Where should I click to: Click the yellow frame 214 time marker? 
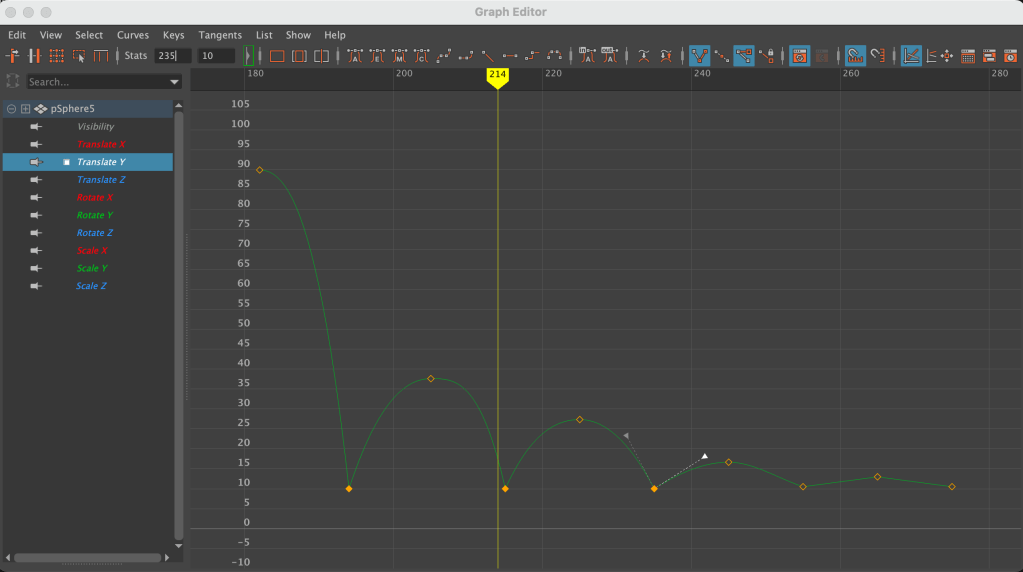(497, 75)
